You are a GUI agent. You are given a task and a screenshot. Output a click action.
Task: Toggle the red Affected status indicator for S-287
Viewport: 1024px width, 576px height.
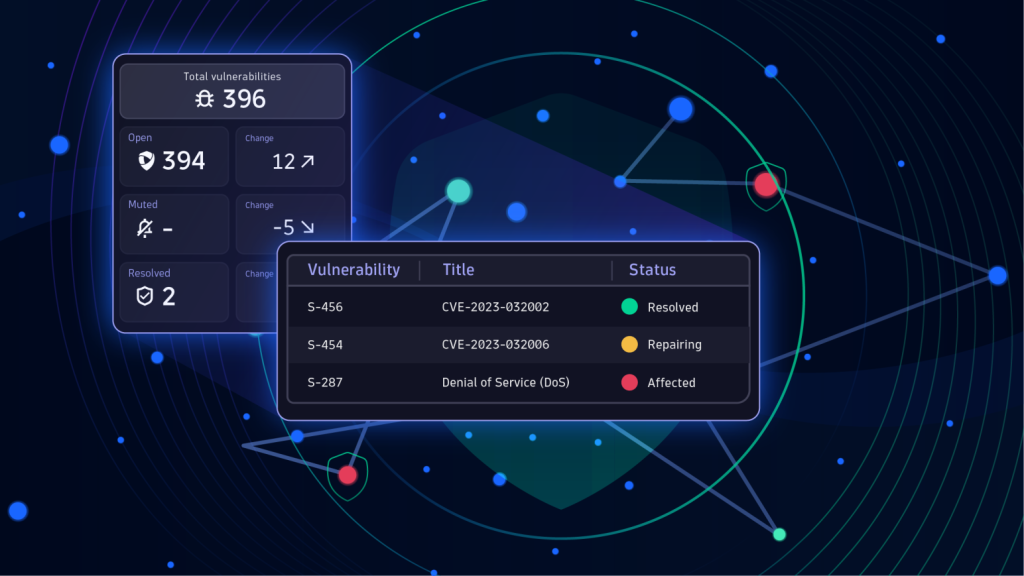pyautogui.click(x=628, y=382)
